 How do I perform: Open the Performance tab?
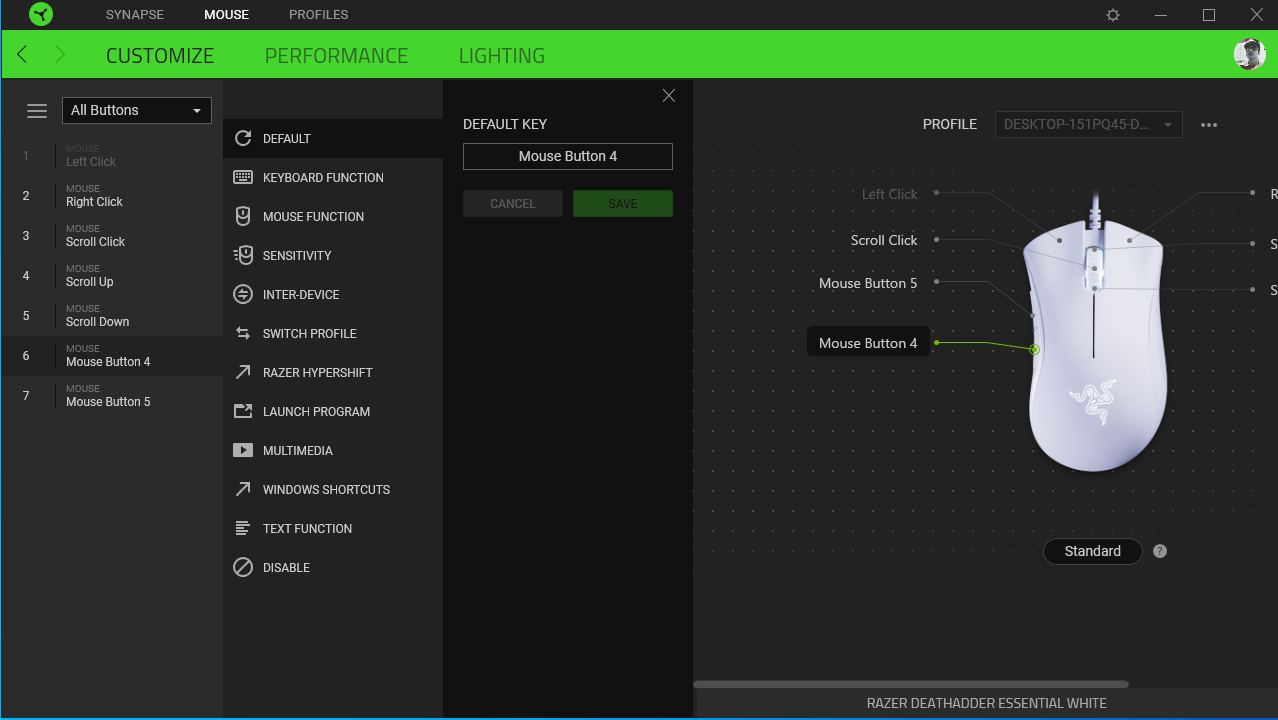(336, 56)
